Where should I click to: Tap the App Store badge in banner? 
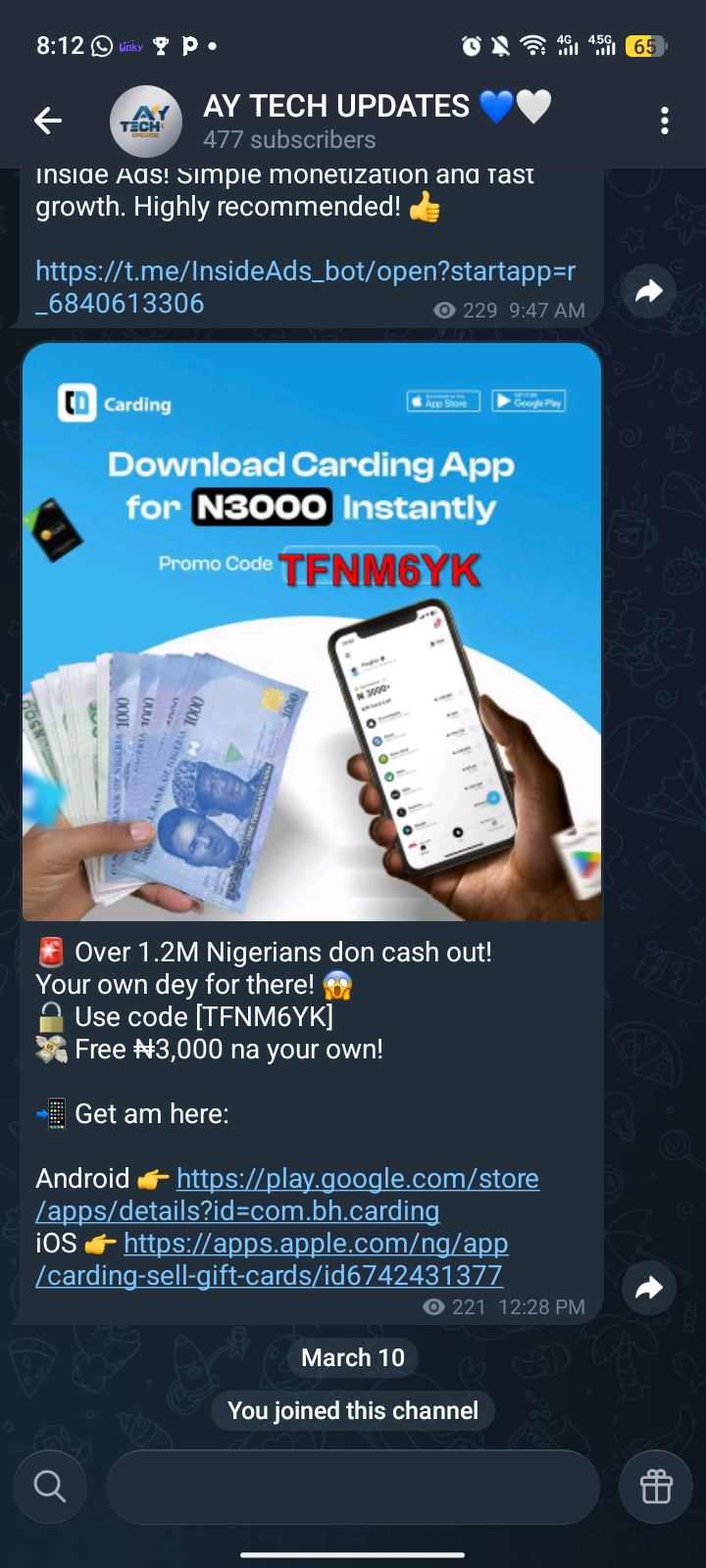click(x=443, y=402)
